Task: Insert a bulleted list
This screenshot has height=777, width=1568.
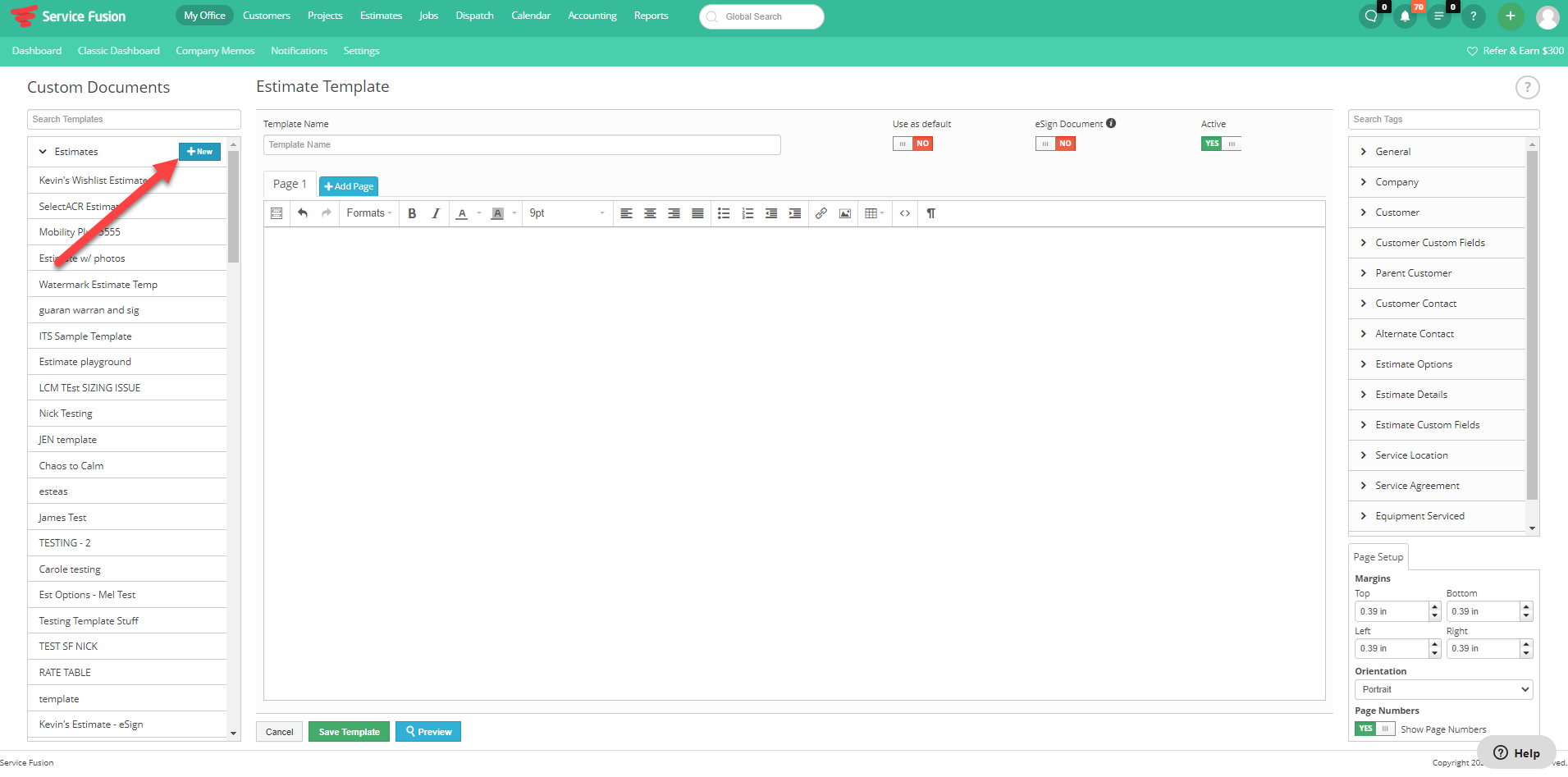Action: click(724, 213)
